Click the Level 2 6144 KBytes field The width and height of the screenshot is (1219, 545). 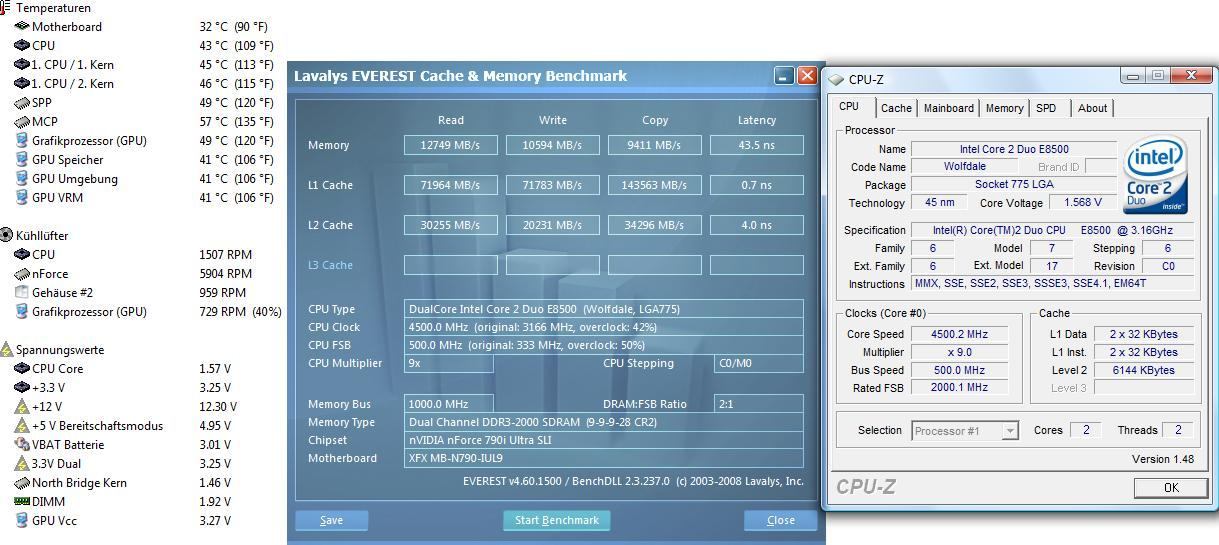pos(1143,370)
